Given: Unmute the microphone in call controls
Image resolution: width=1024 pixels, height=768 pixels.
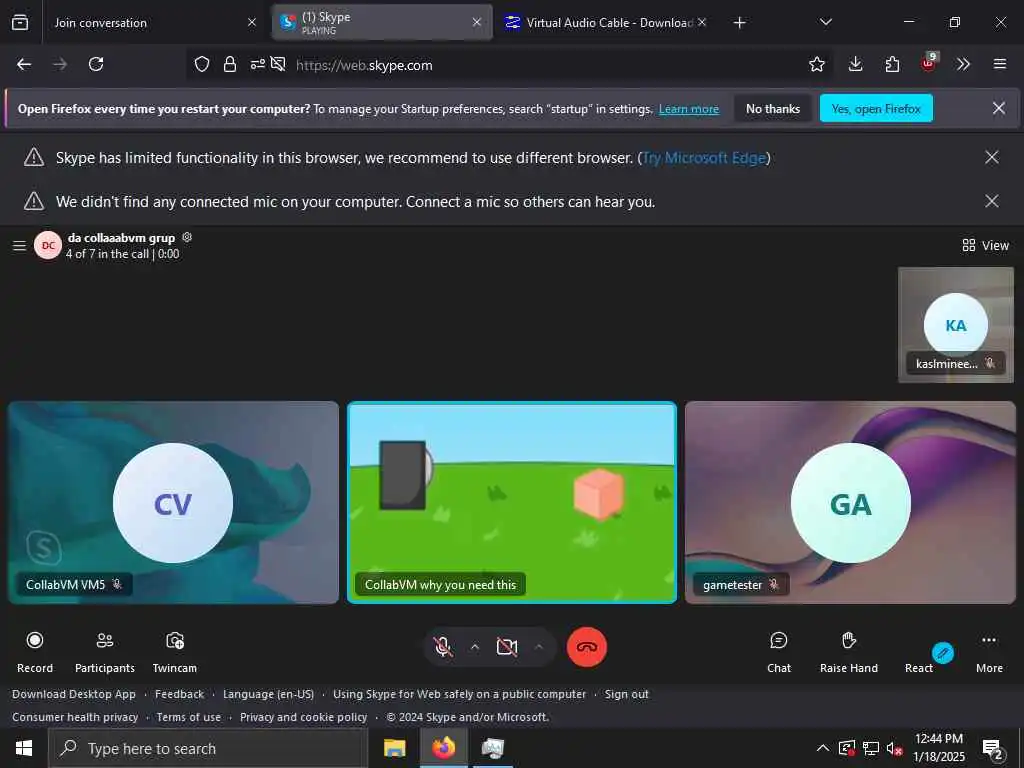Looking at the screenshot, I should (443, 647).
